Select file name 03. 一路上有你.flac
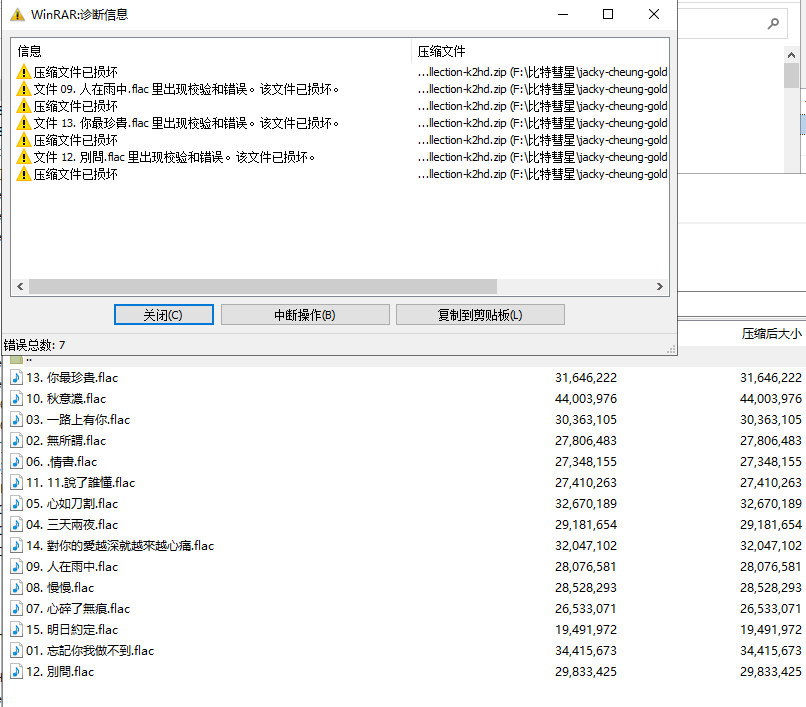The width and height of the screenshot is (806, 707). pyautogui.click(x=78, y=420)
